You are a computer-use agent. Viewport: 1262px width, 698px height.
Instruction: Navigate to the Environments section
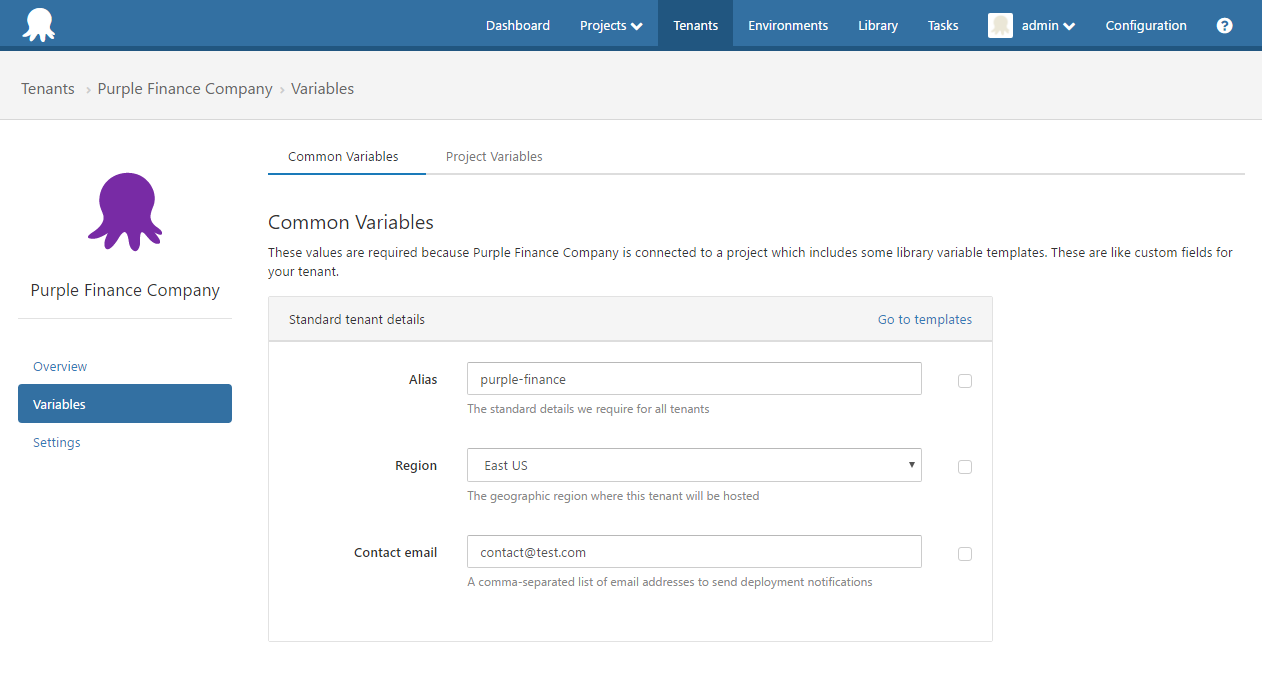pos(787,25)
